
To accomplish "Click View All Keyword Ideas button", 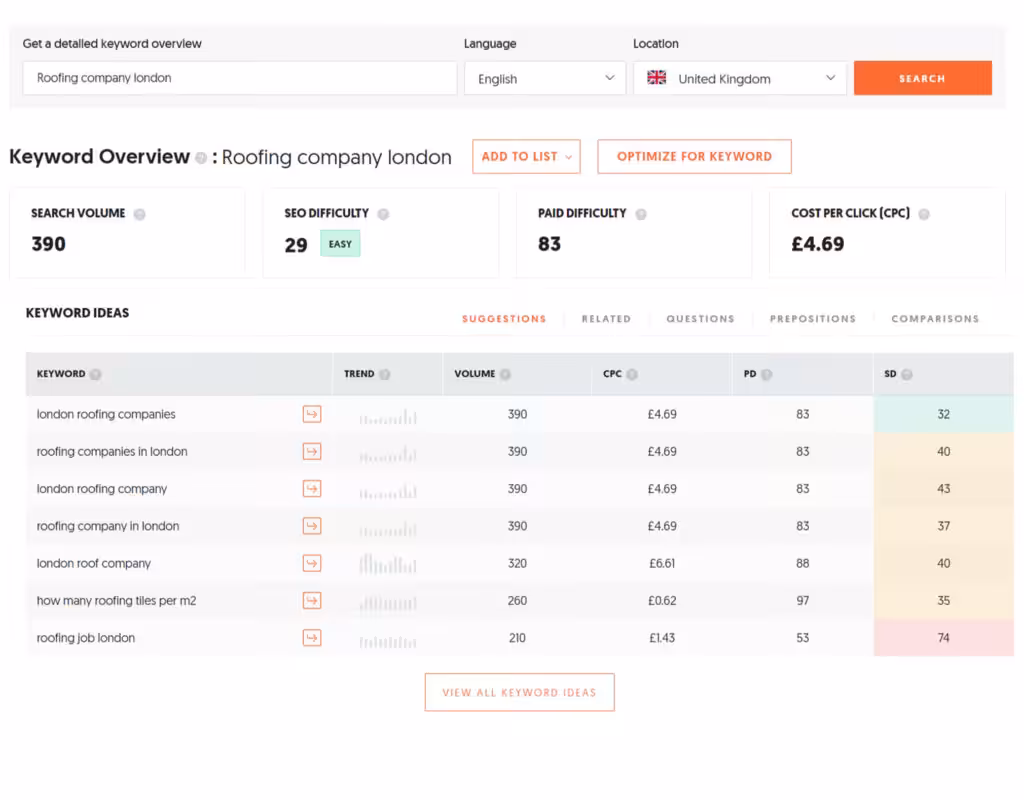I will [519, 692].
